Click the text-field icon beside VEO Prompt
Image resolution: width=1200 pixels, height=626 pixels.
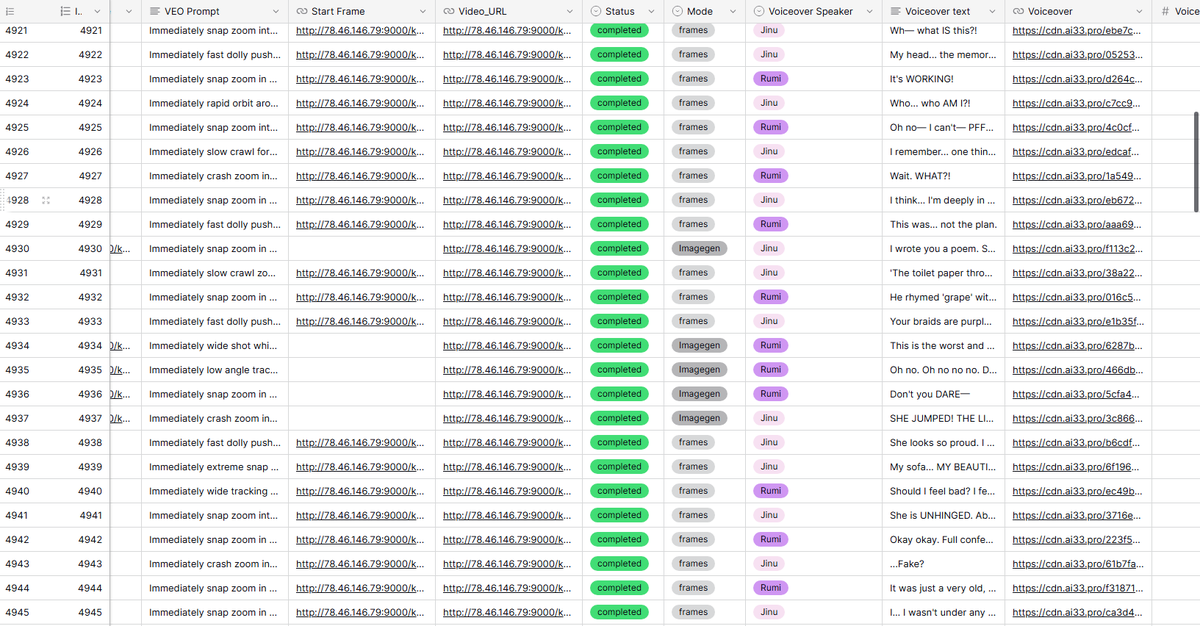tap(155, 11)
